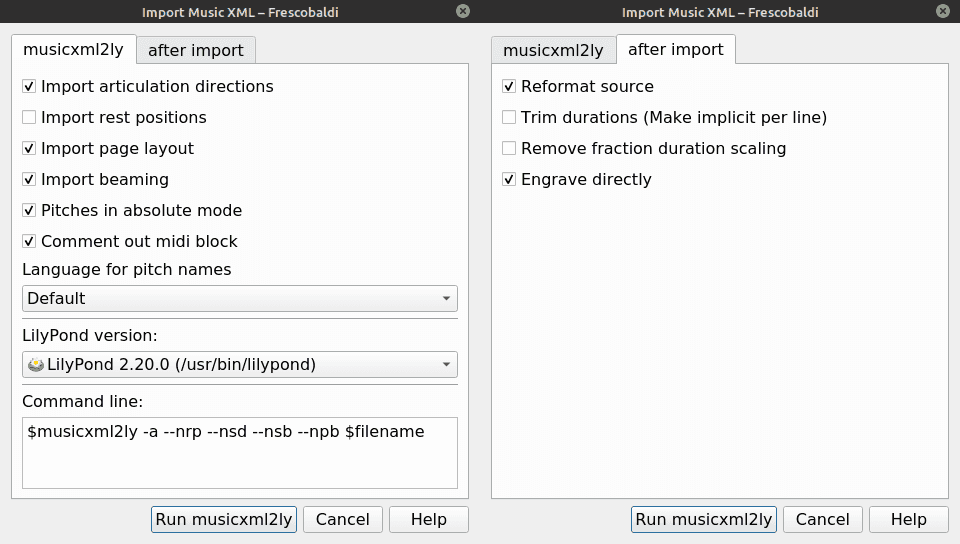Toggle the Import page layout option
The image size is (960, 544).
click(x=29, y=149)
